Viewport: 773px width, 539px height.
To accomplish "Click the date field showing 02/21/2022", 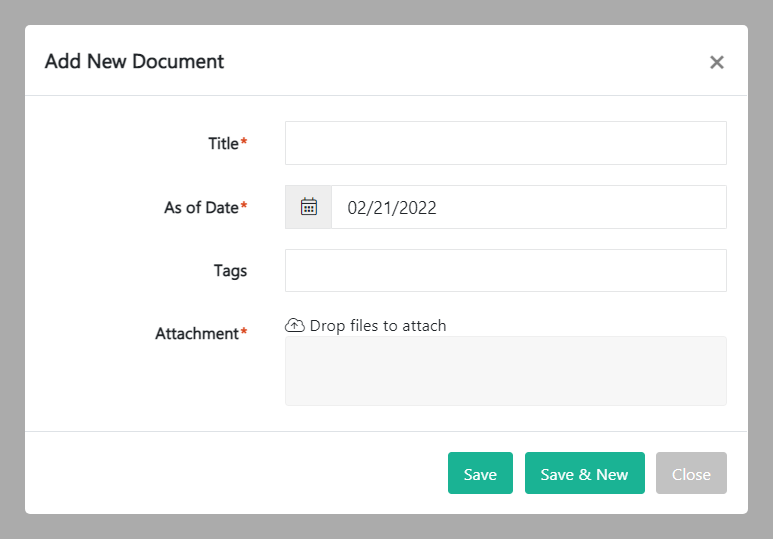I will (x=528, y=207).
